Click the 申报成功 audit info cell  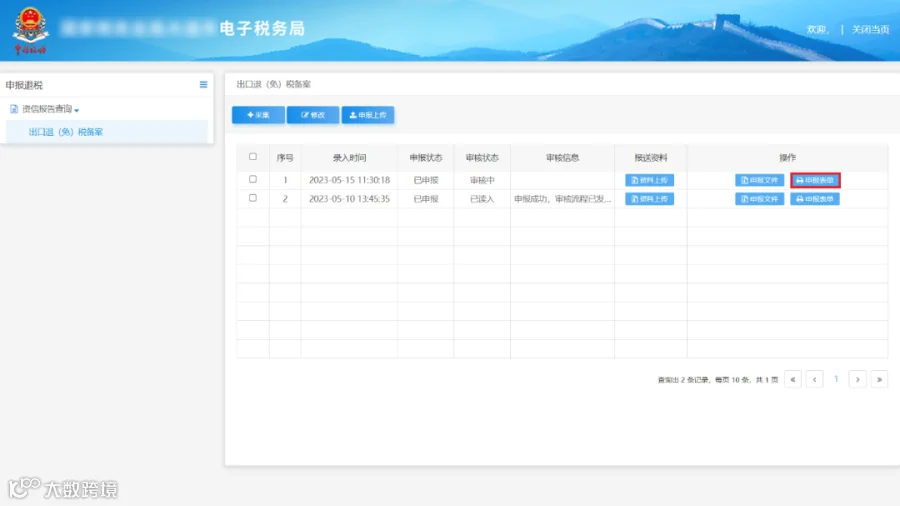(562, 199)
